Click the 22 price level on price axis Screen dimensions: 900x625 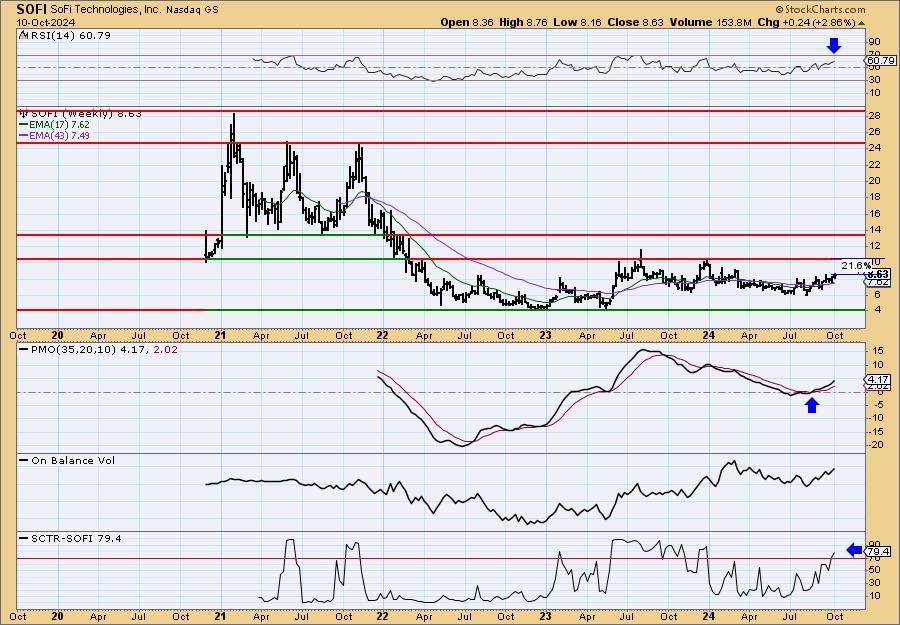click(x=875, y=165)
